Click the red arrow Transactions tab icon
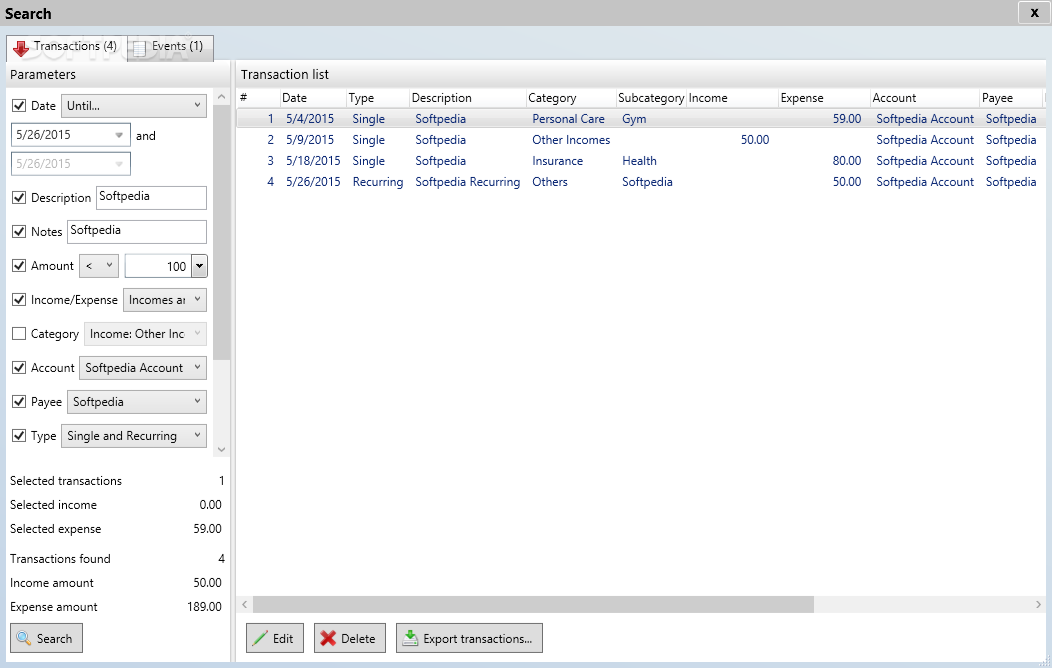Screen dimensions: 1052x668 [x=21, y=48]
